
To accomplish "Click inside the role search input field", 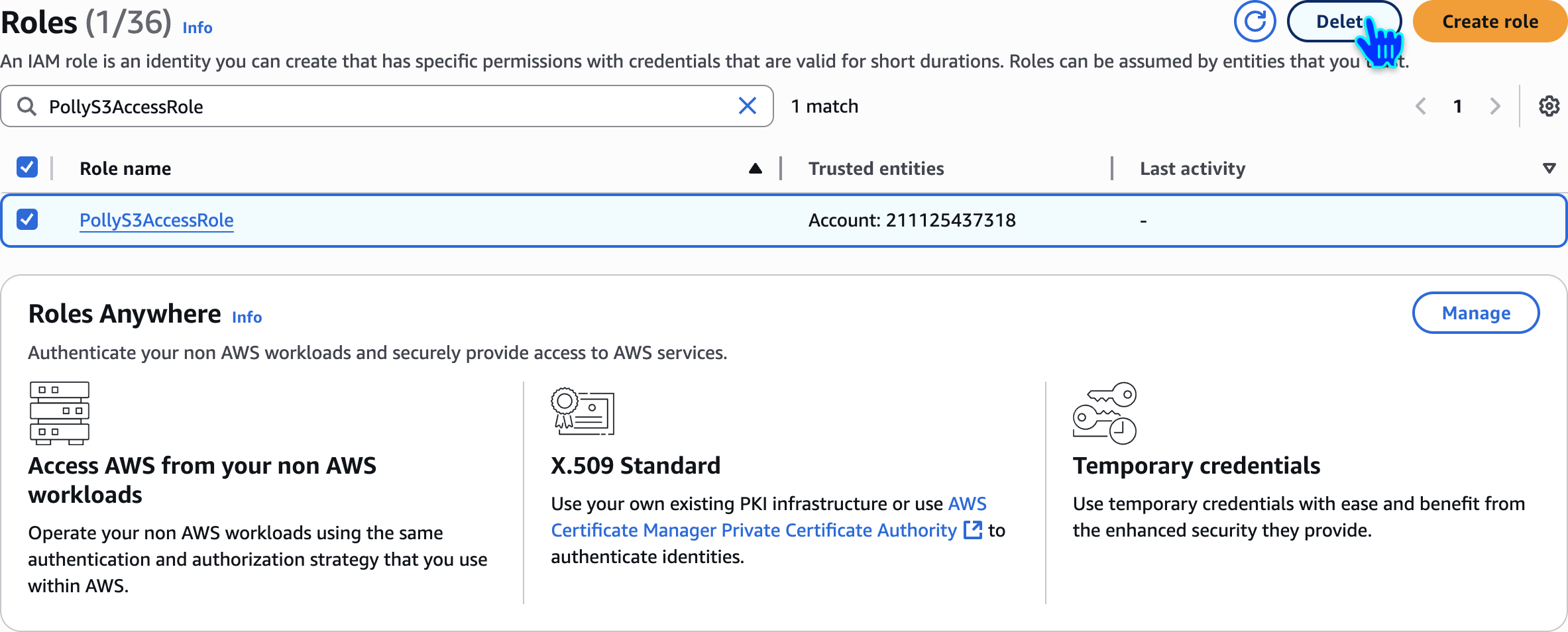I will click(387, 106).
